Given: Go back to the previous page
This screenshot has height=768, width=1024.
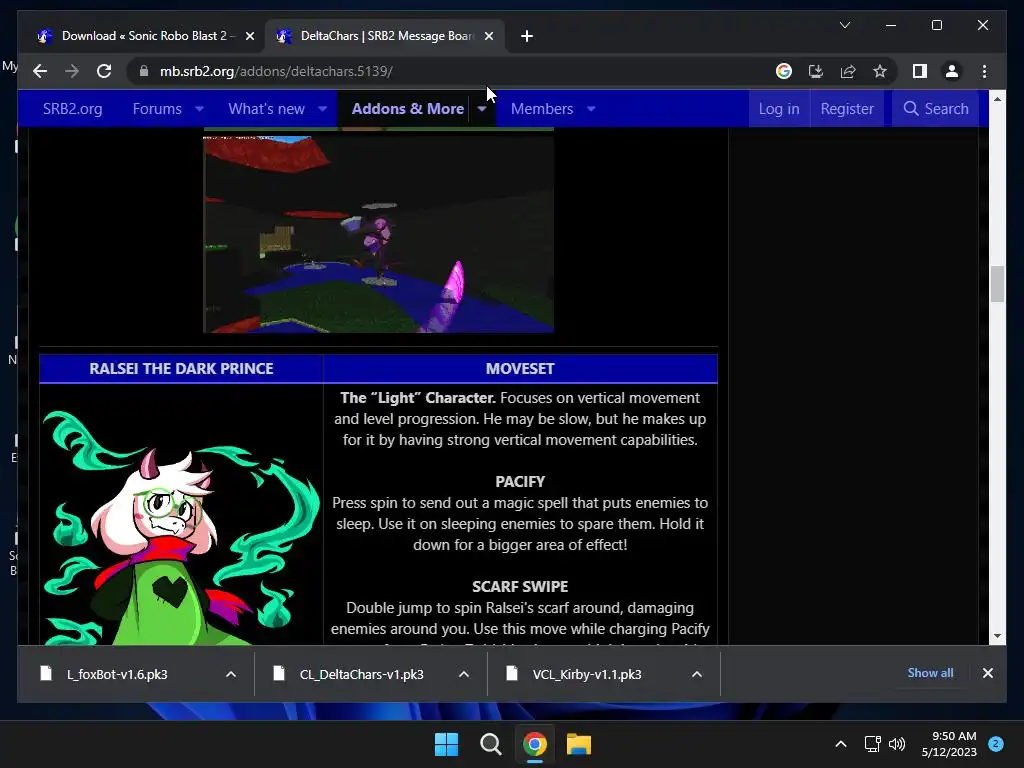Looking at the screenshot, I should pyautogui.click(x=40, y=71).
